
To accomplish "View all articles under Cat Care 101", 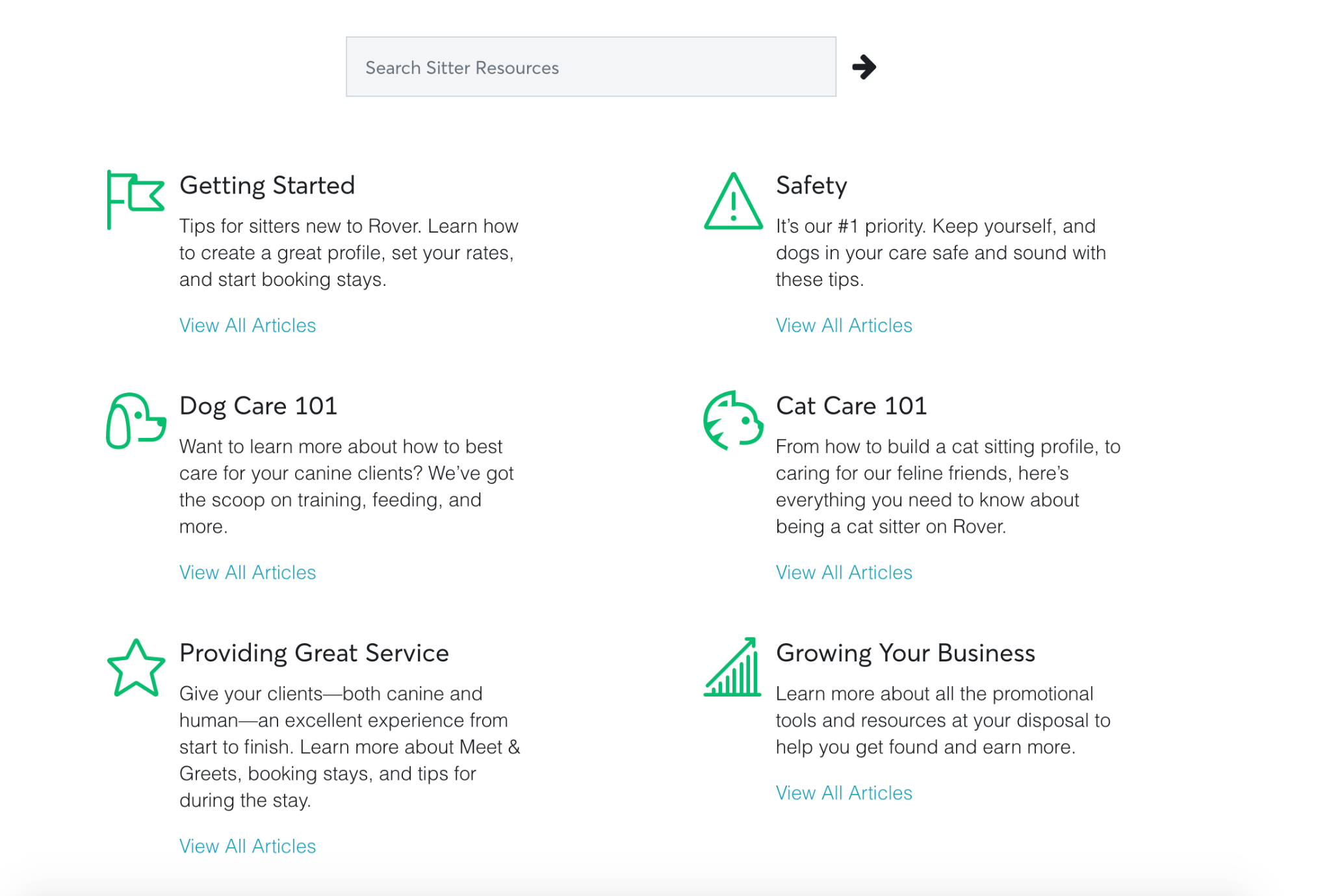I will click(844, 572).
